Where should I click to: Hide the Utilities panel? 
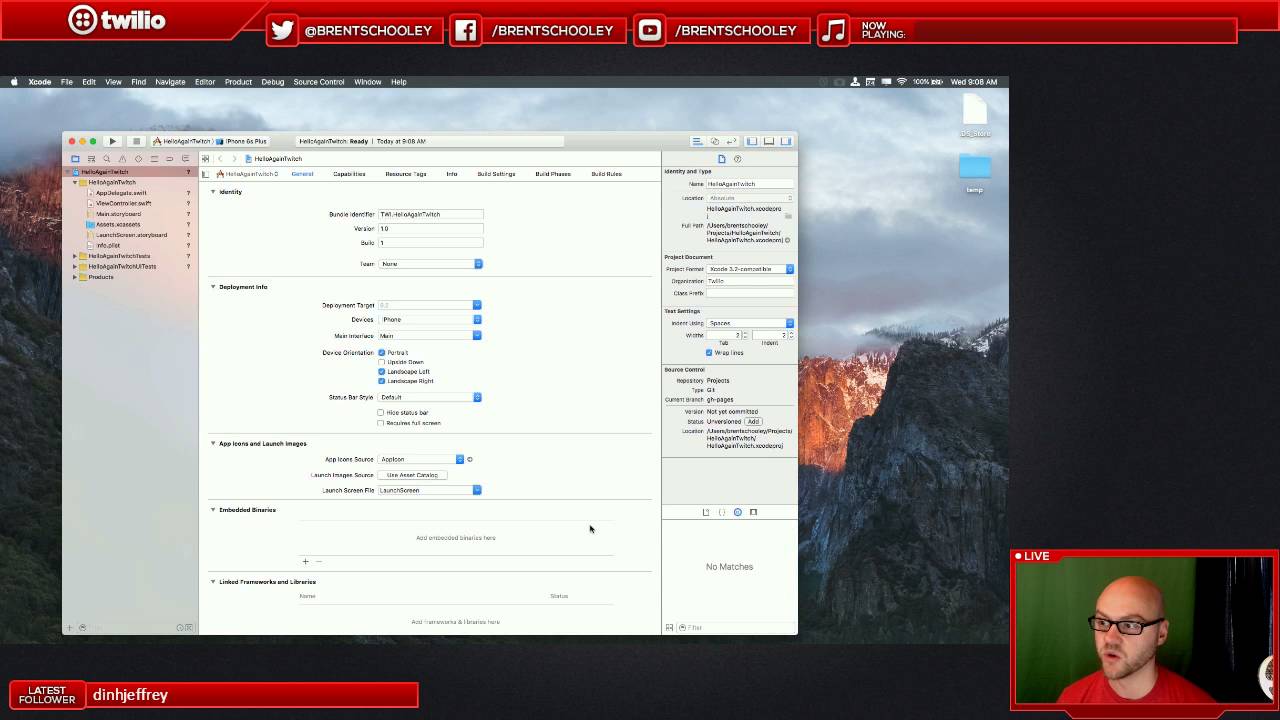pyautogui.click(x=786, y=141)
